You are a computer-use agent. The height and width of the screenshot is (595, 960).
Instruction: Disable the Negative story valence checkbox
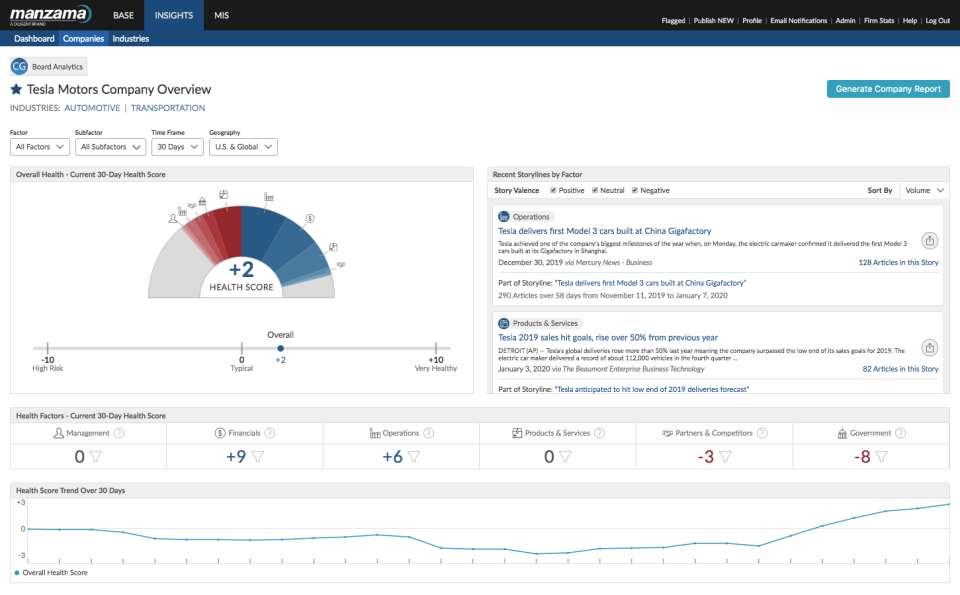click(634, 190)
